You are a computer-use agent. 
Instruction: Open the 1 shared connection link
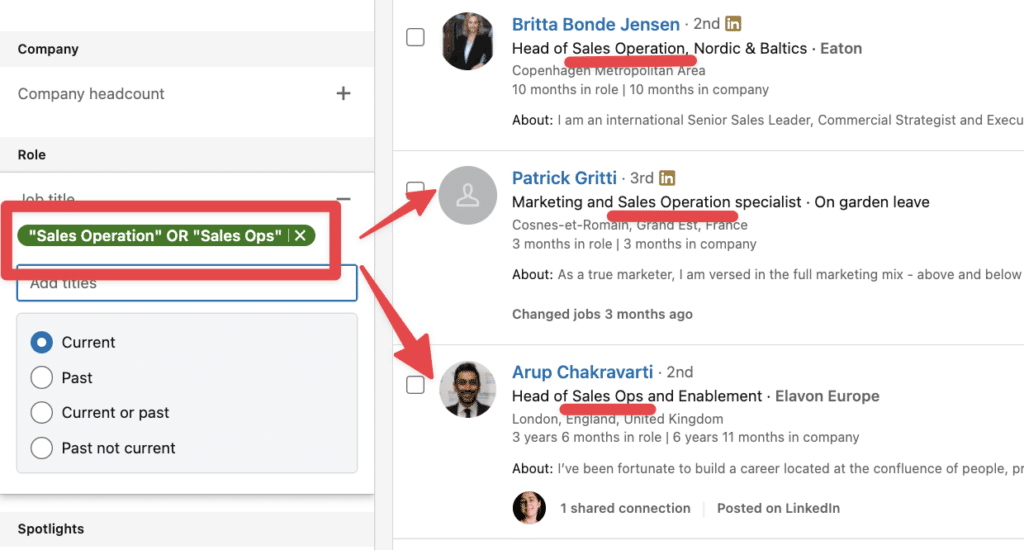(625, 508)
